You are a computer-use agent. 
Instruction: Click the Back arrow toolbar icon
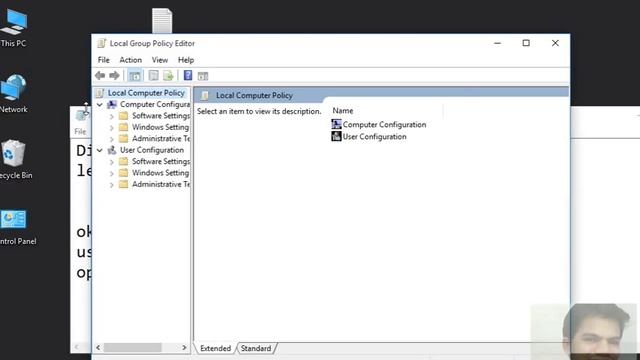(x=100, y=76)
